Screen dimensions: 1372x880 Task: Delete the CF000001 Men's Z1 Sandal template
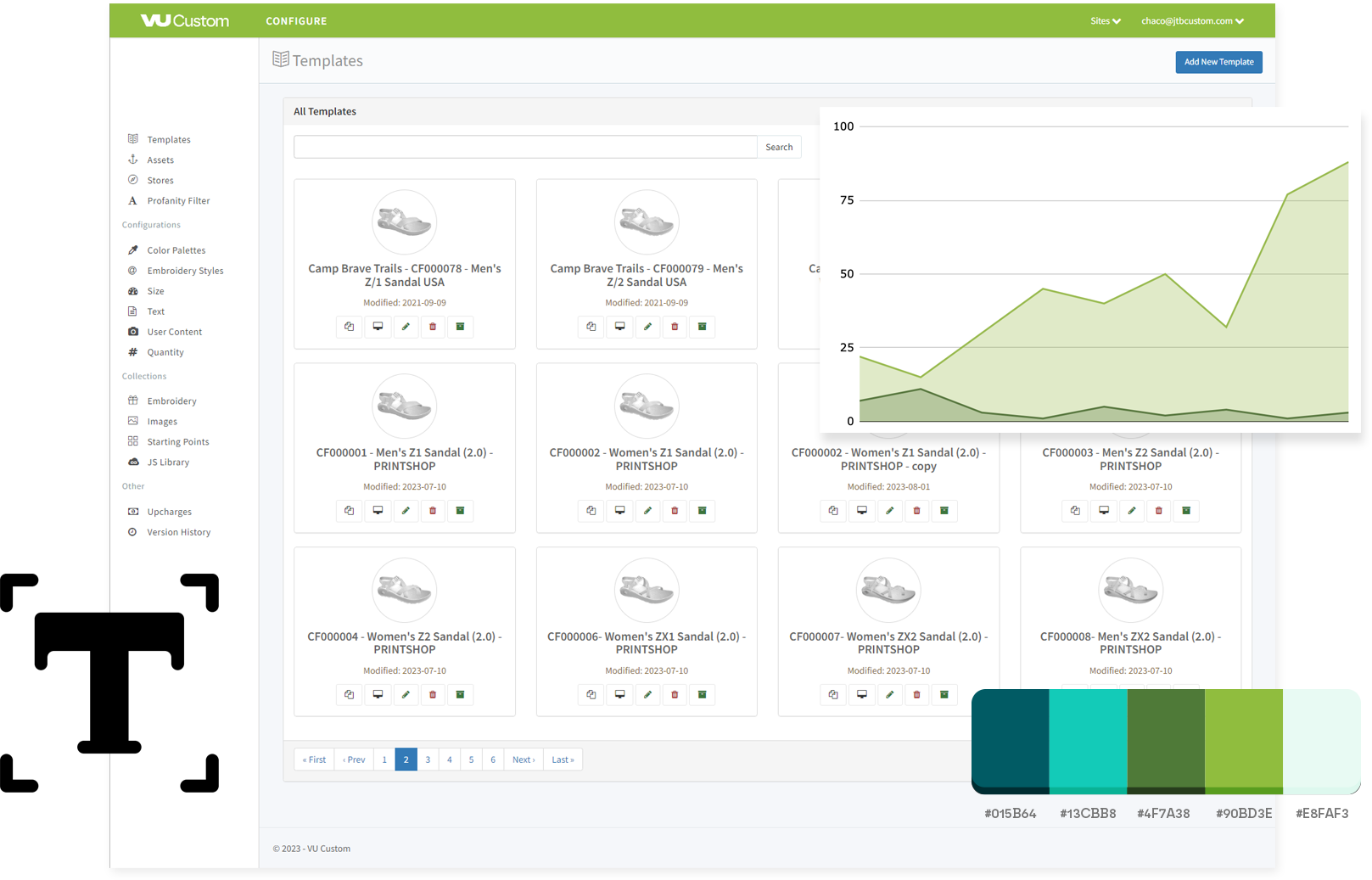pos(433,511)
